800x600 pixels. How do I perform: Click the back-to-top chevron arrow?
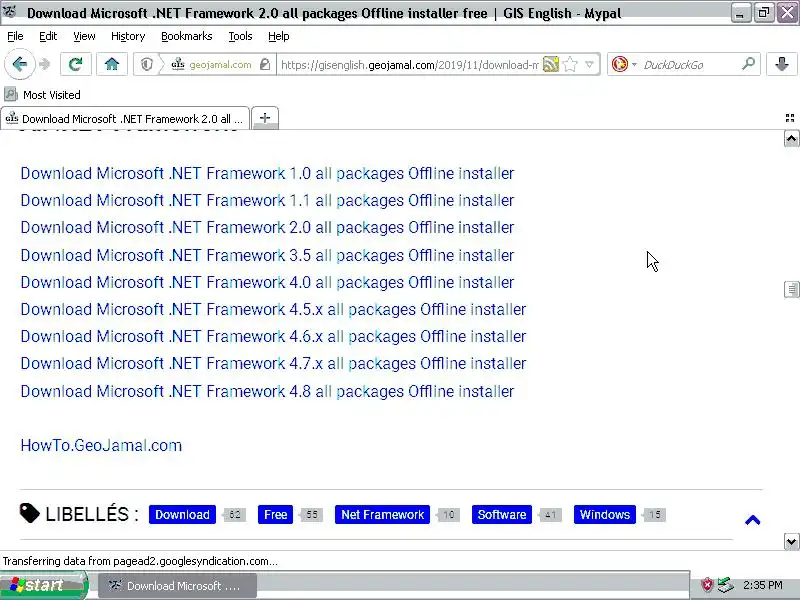[753, 520]
